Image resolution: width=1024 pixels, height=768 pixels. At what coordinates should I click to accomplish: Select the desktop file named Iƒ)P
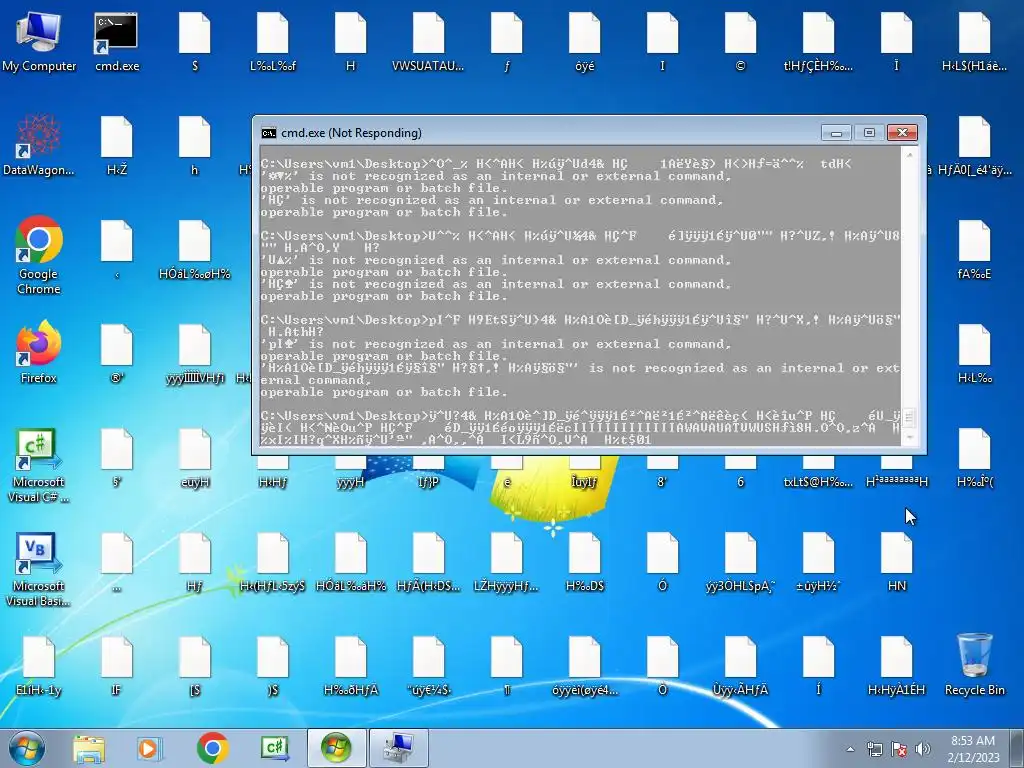pyautogui.click(x=428, y=473)
